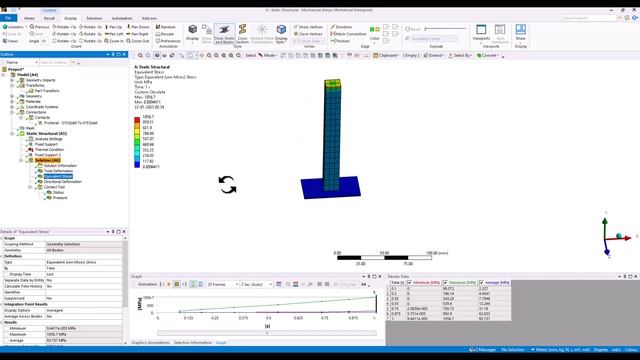
Task: Click the Angle value field
Action: (44, 41)
